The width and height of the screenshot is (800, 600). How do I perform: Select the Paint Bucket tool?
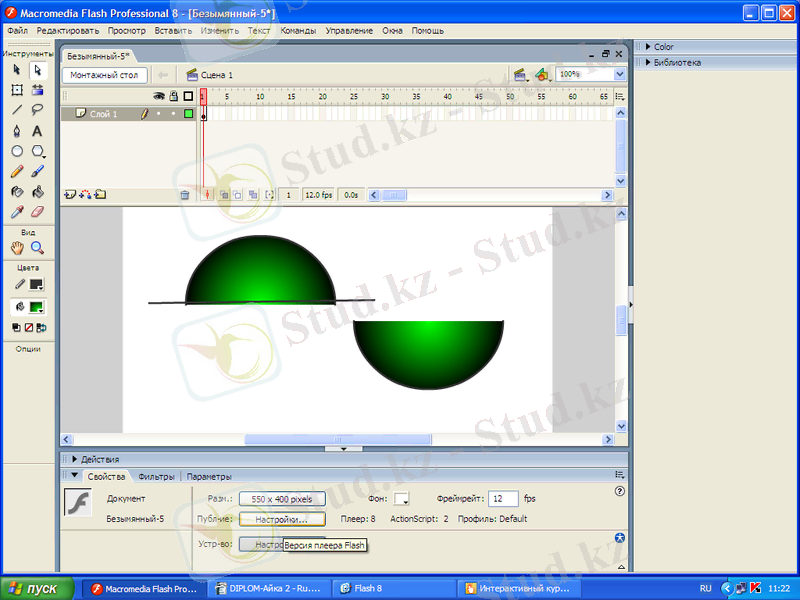tap(38, 192)
